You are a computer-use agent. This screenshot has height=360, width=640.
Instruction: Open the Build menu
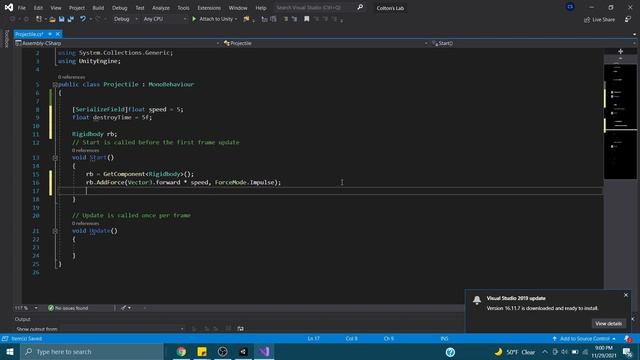coord(98,8)
